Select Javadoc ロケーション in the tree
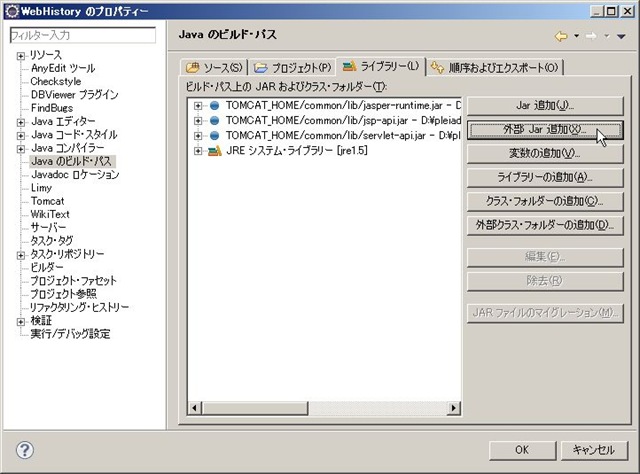 pos(75,175)
